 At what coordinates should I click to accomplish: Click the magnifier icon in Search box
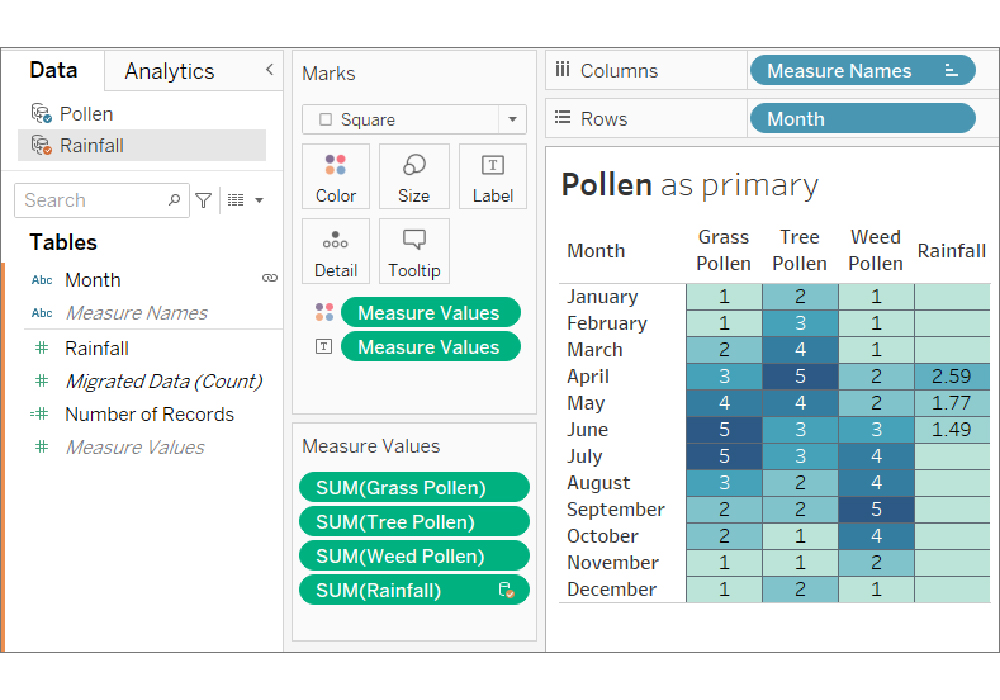174,200
